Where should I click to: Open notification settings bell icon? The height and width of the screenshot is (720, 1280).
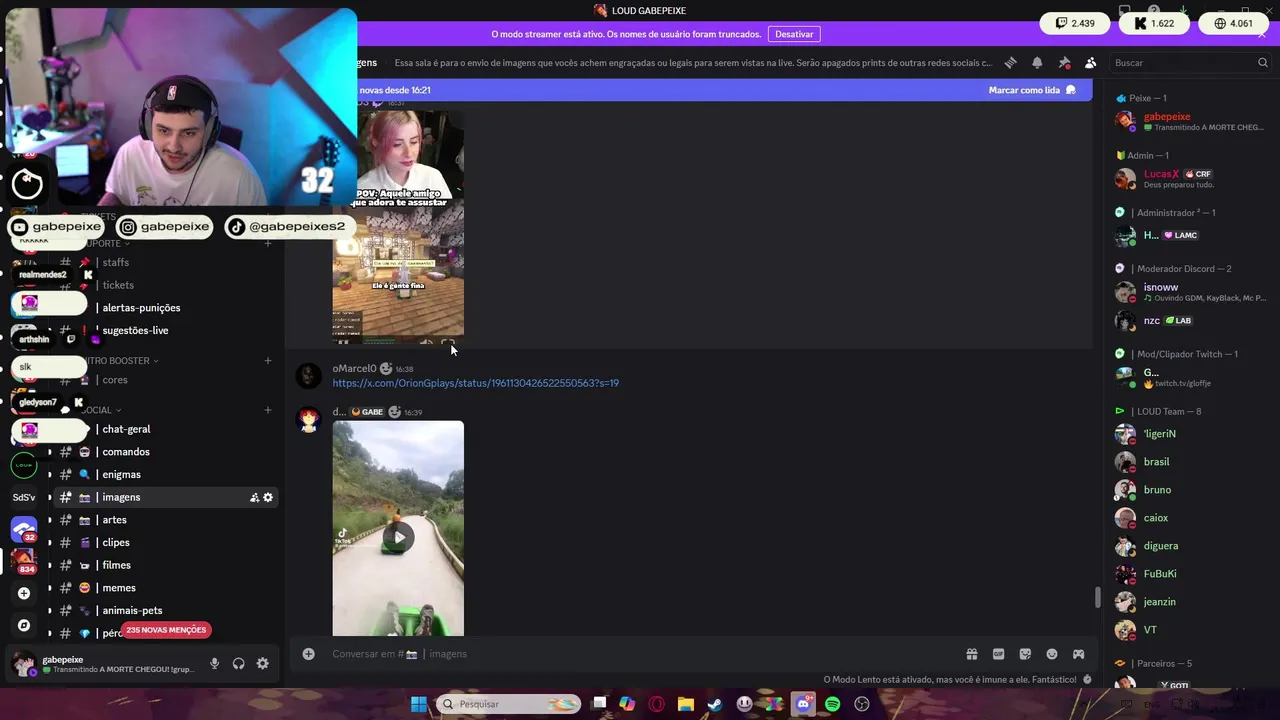click(1037, 62)
